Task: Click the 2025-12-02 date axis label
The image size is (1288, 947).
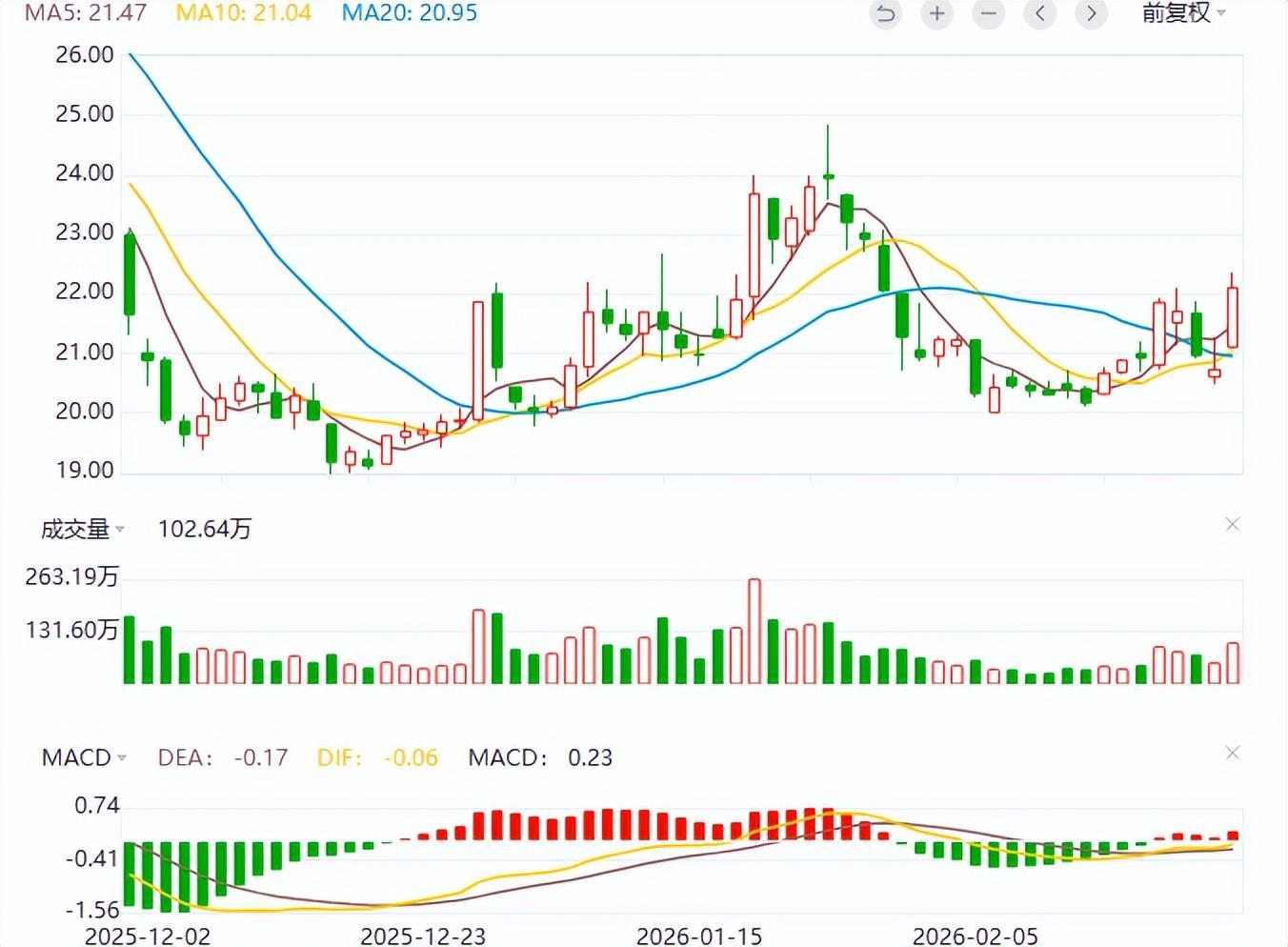Action: pyautogui.click(x=148, y=937)
